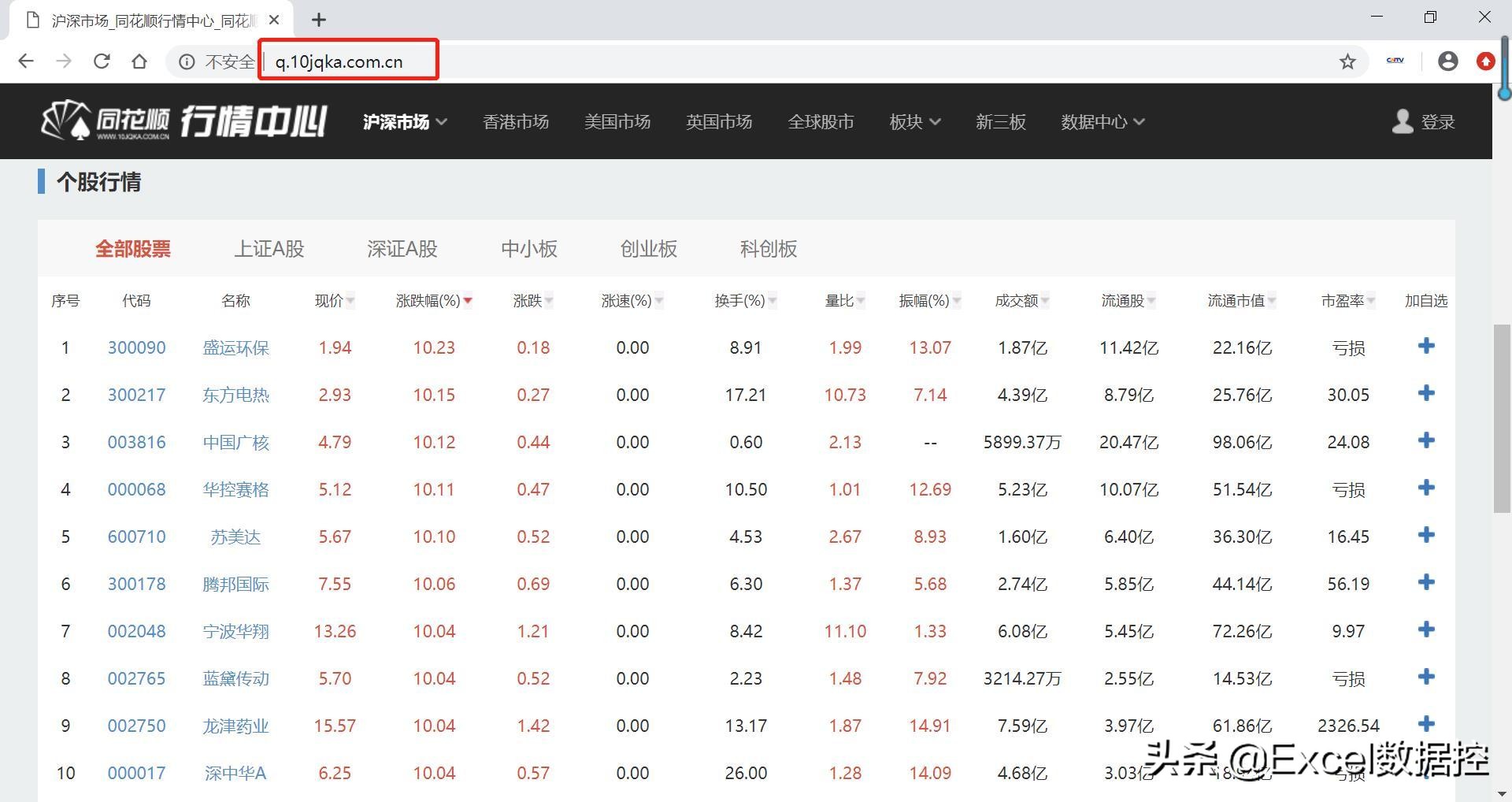1512x802 pixels.
Task: Add 华控赛格 to watchlist with plus
Action: click(x=1426, y=488)
